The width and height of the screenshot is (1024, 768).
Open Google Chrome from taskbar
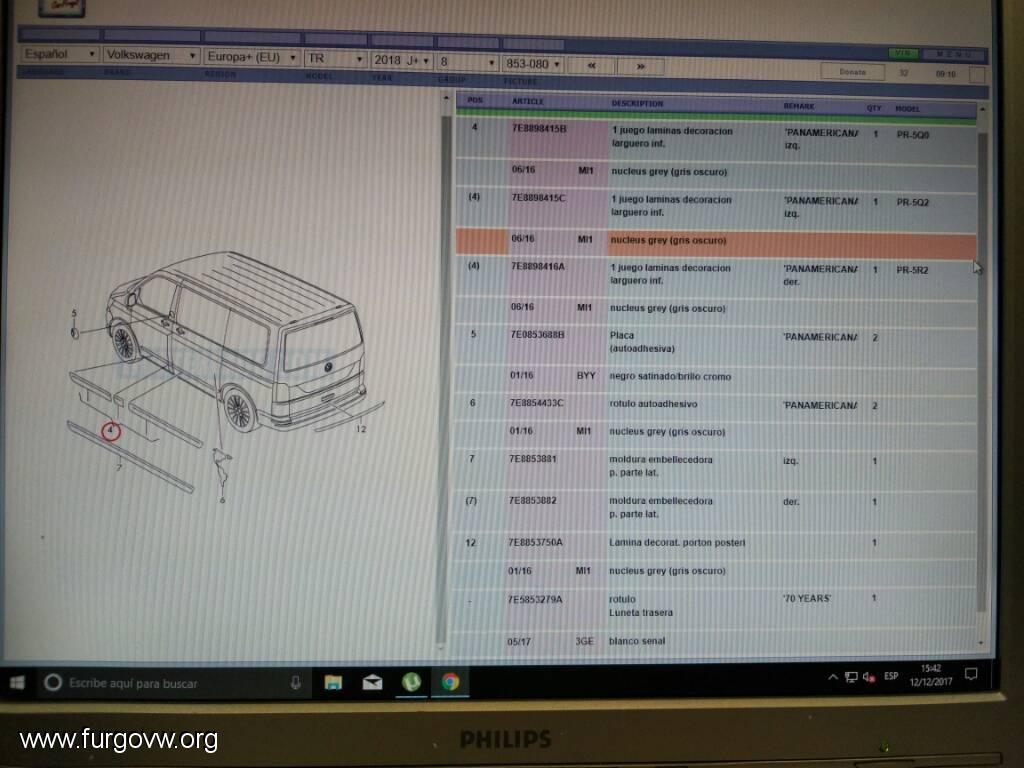450,682
